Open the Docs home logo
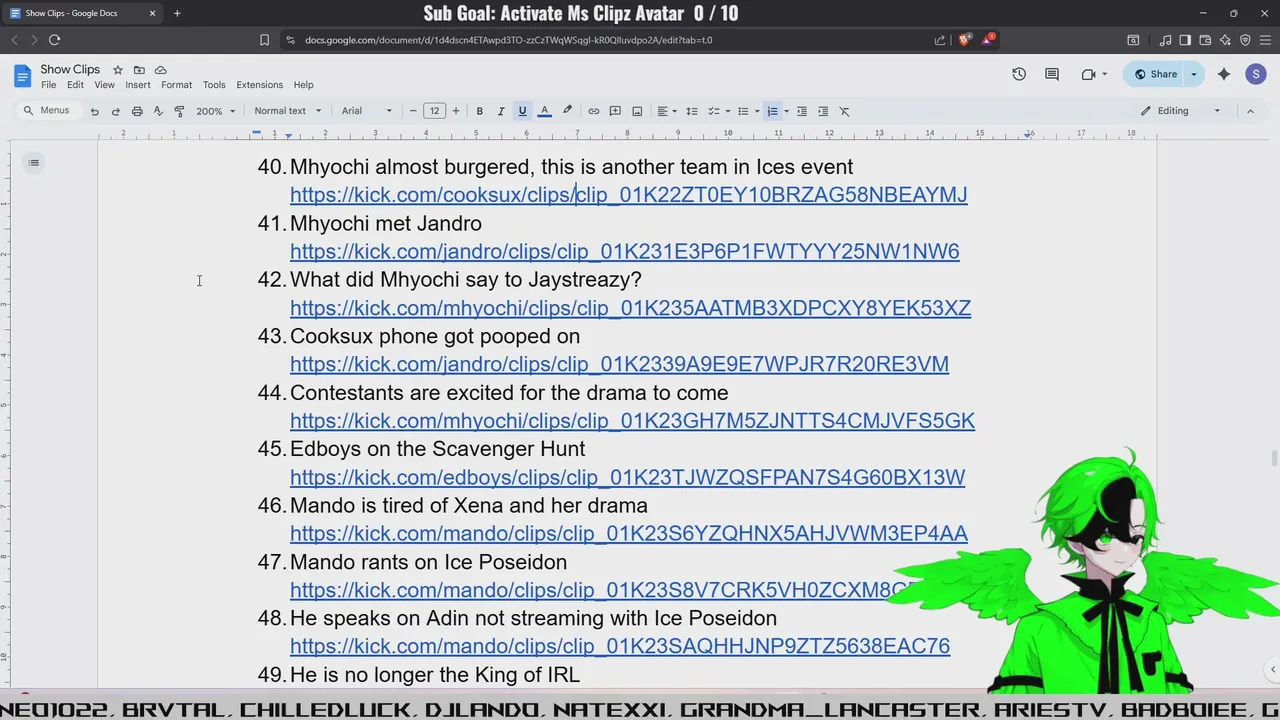This screenshot has height=720, width=1280. [x=22, y=76]
